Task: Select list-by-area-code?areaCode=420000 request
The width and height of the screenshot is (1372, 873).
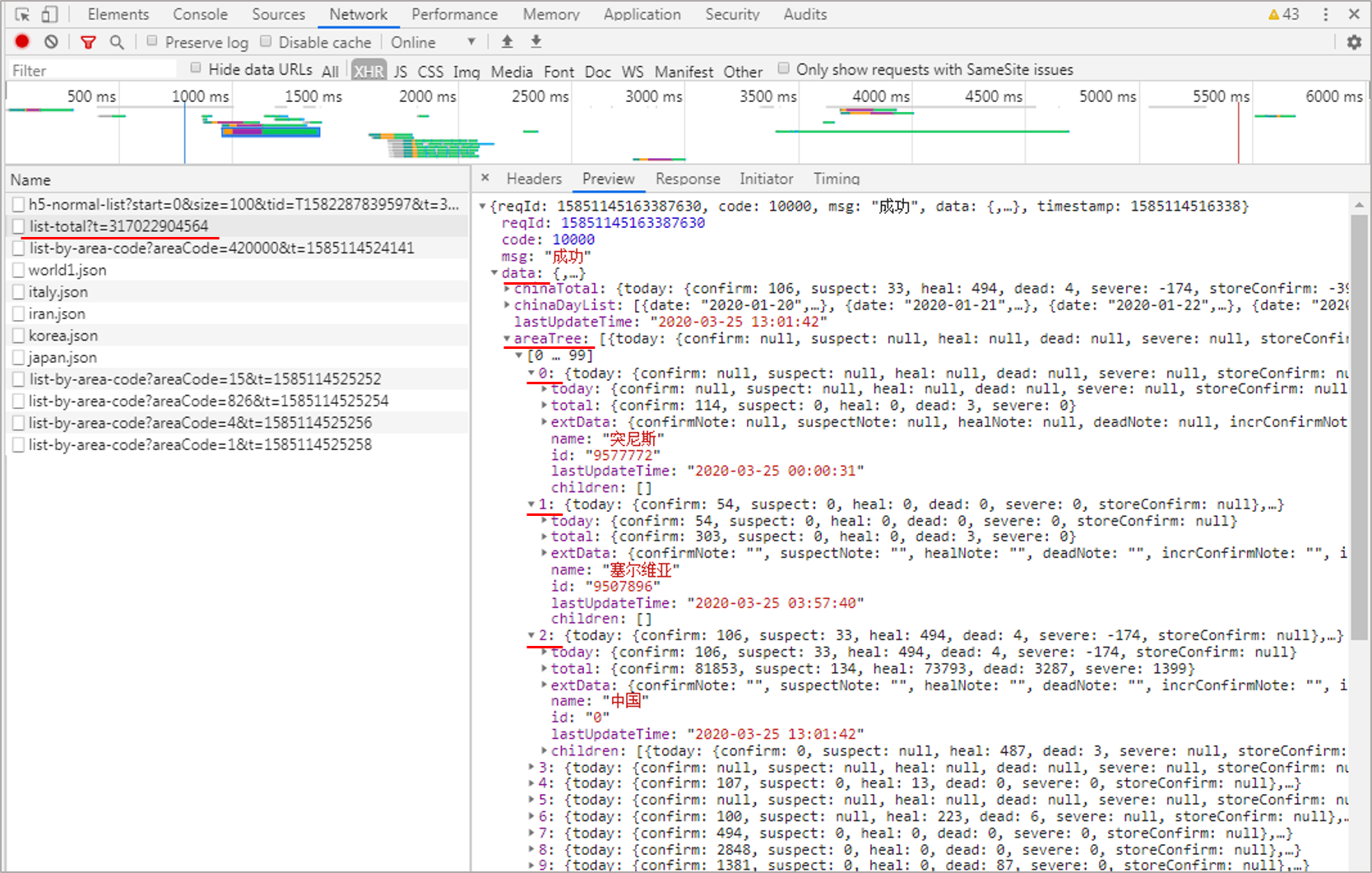Action: click(x=237, y=248)
